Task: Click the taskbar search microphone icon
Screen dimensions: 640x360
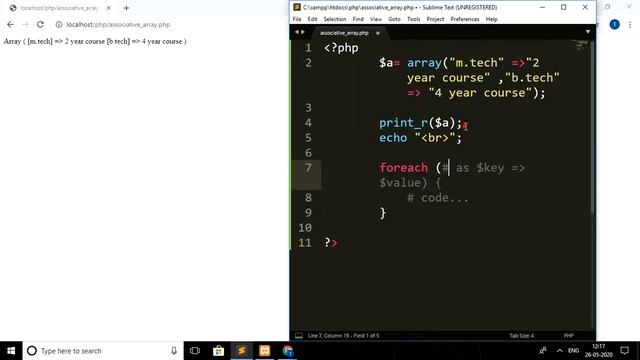Action: (174, 351)
